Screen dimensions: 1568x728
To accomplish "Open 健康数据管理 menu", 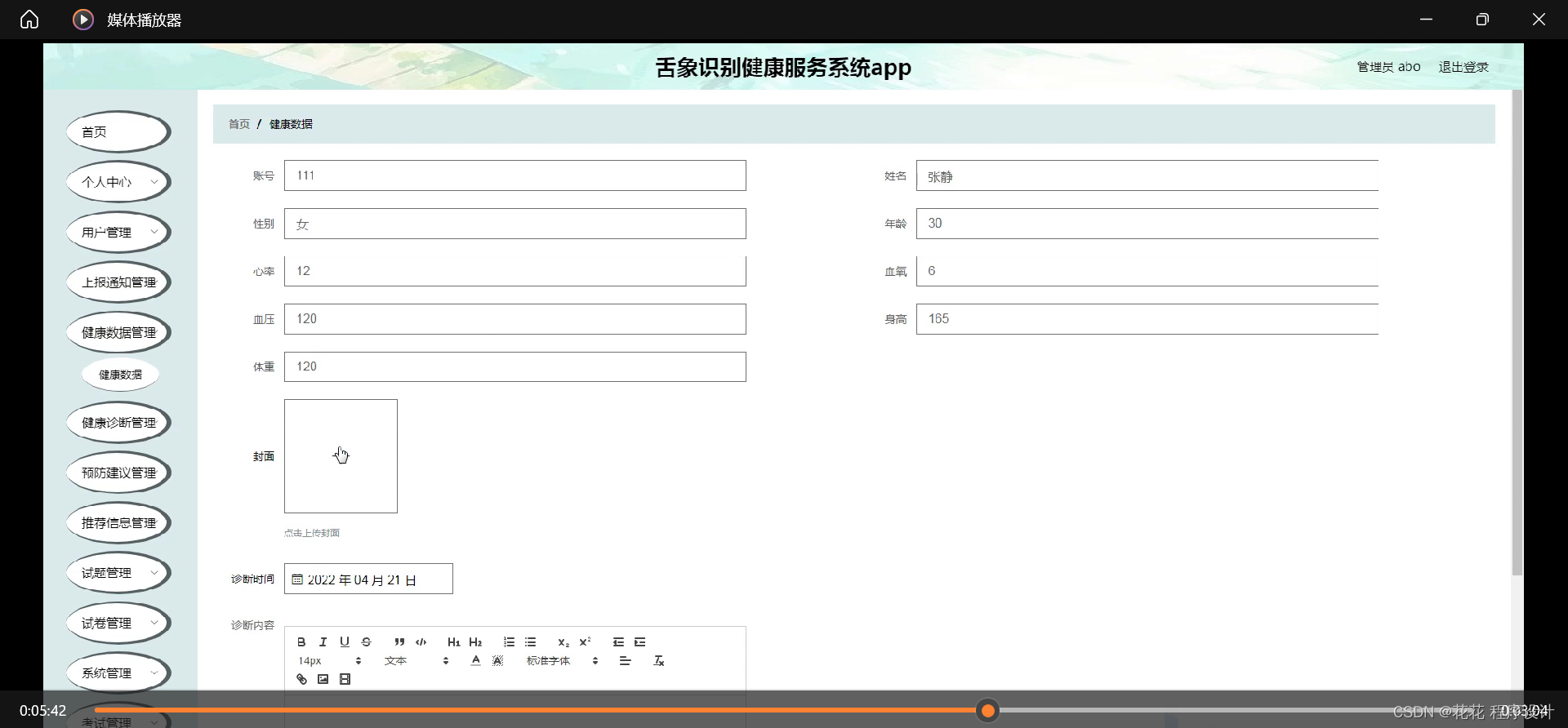I will point(118,333).
